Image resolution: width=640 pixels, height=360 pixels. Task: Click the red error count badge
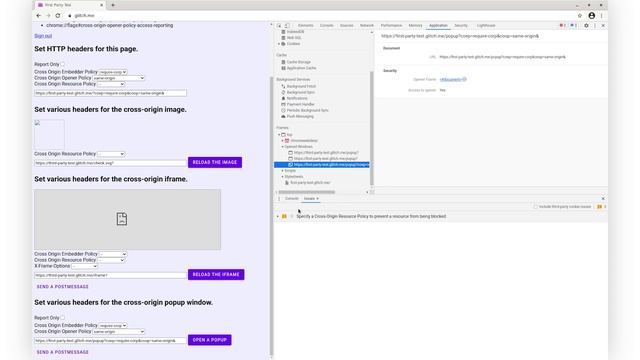click(x=562, y=25)
